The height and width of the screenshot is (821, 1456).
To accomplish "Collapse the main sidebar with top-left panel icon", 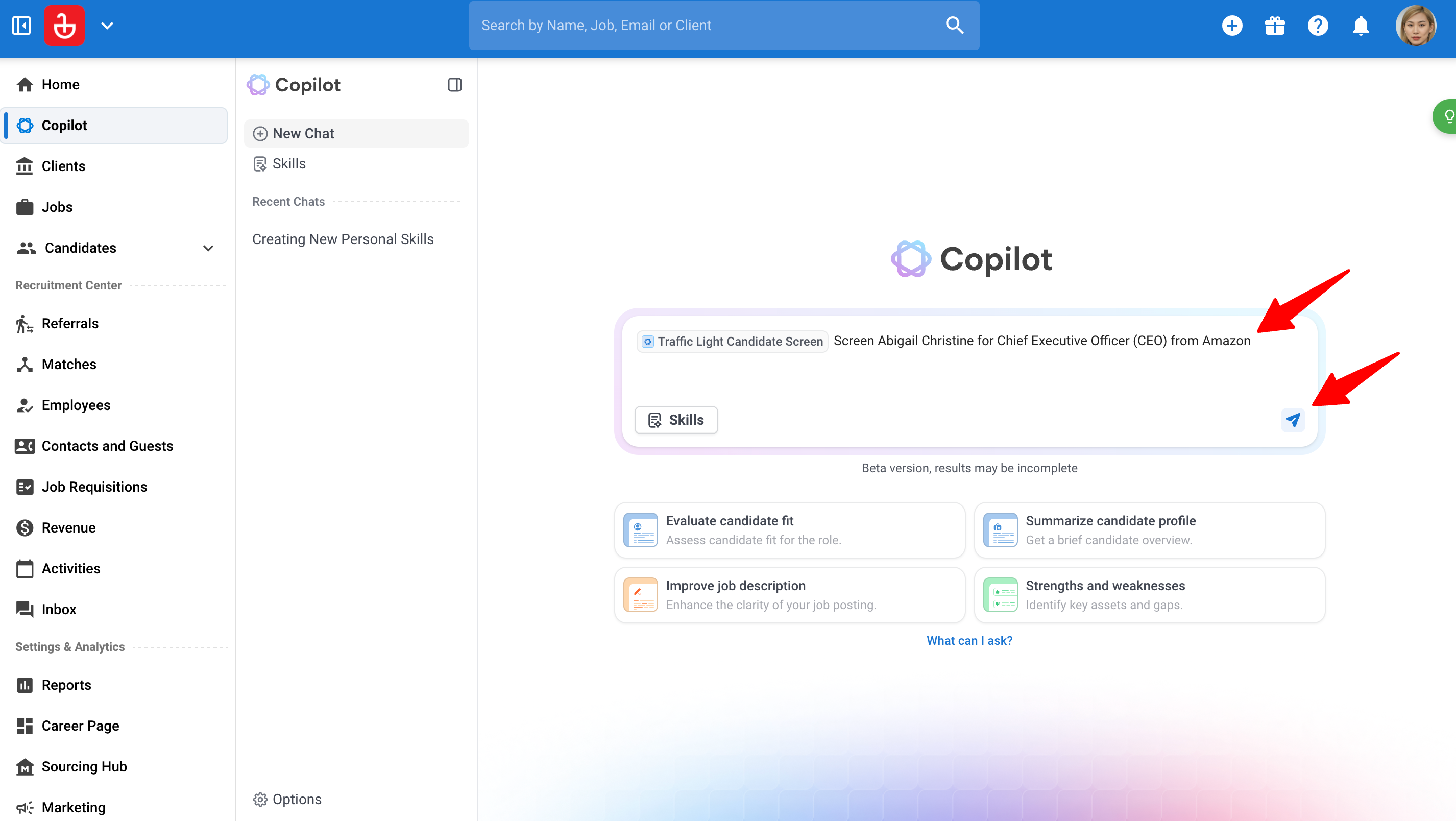I will [21, 26].
